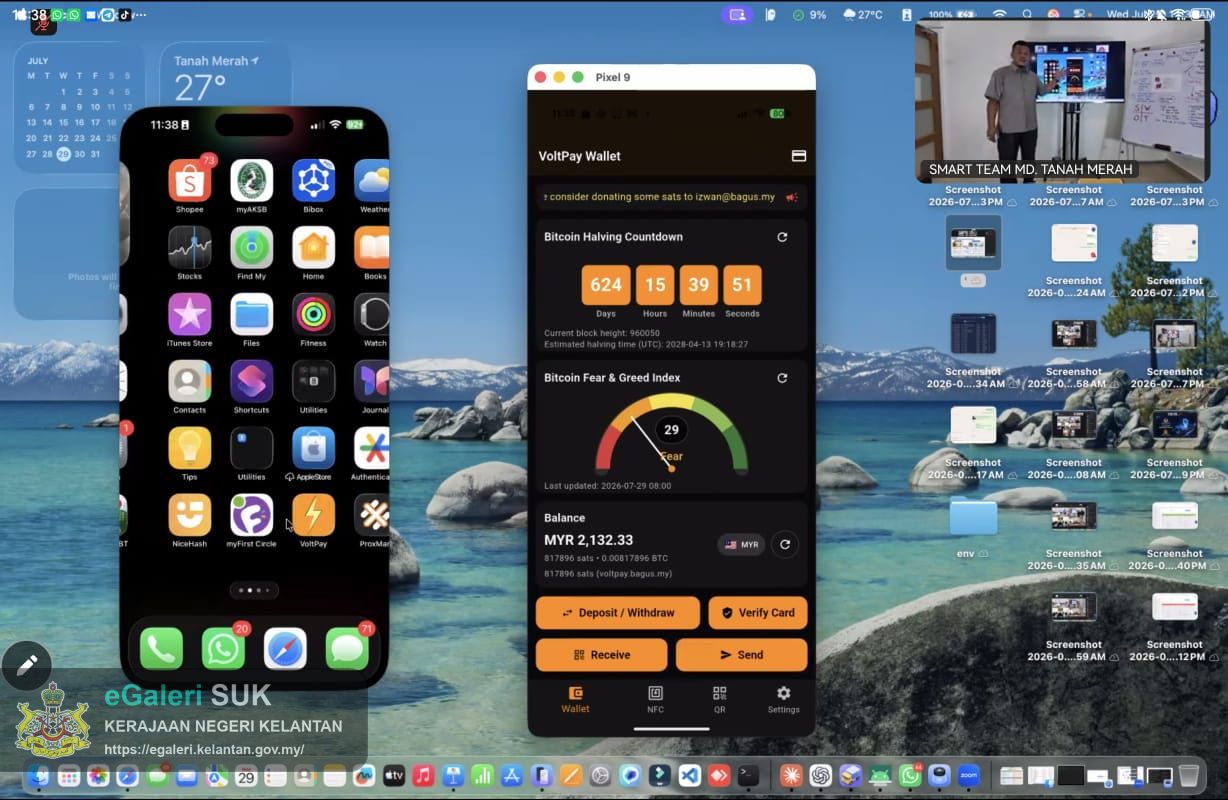Open the Phone app in the iPhone dock
Viewport: 1228px width, 800px height.
point(161,649)
